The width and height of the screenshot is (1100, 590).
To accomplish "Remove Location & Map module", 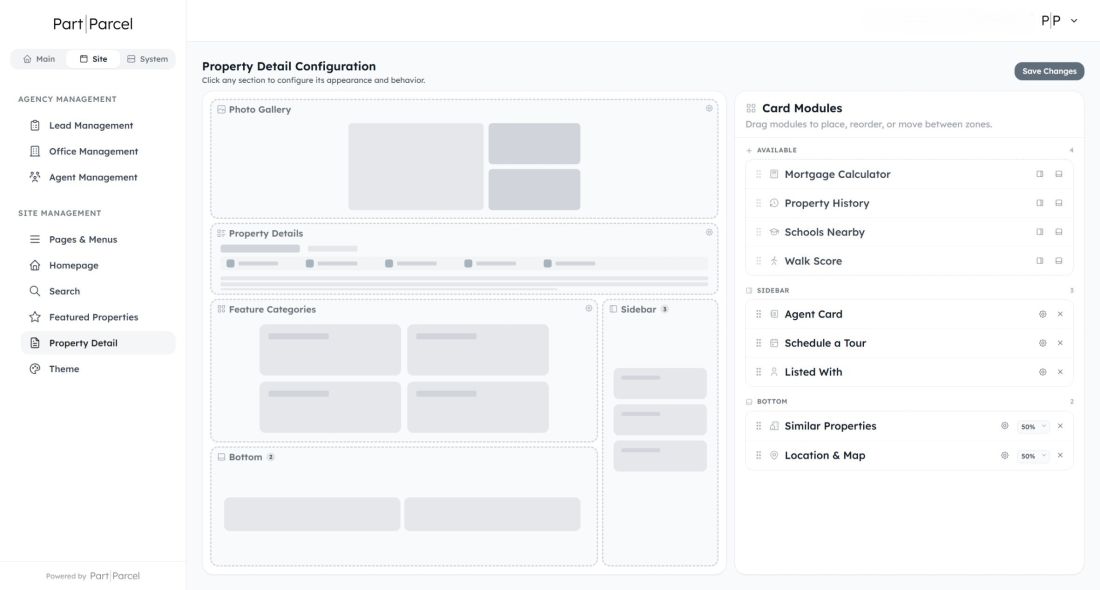I will (1060, 455).
